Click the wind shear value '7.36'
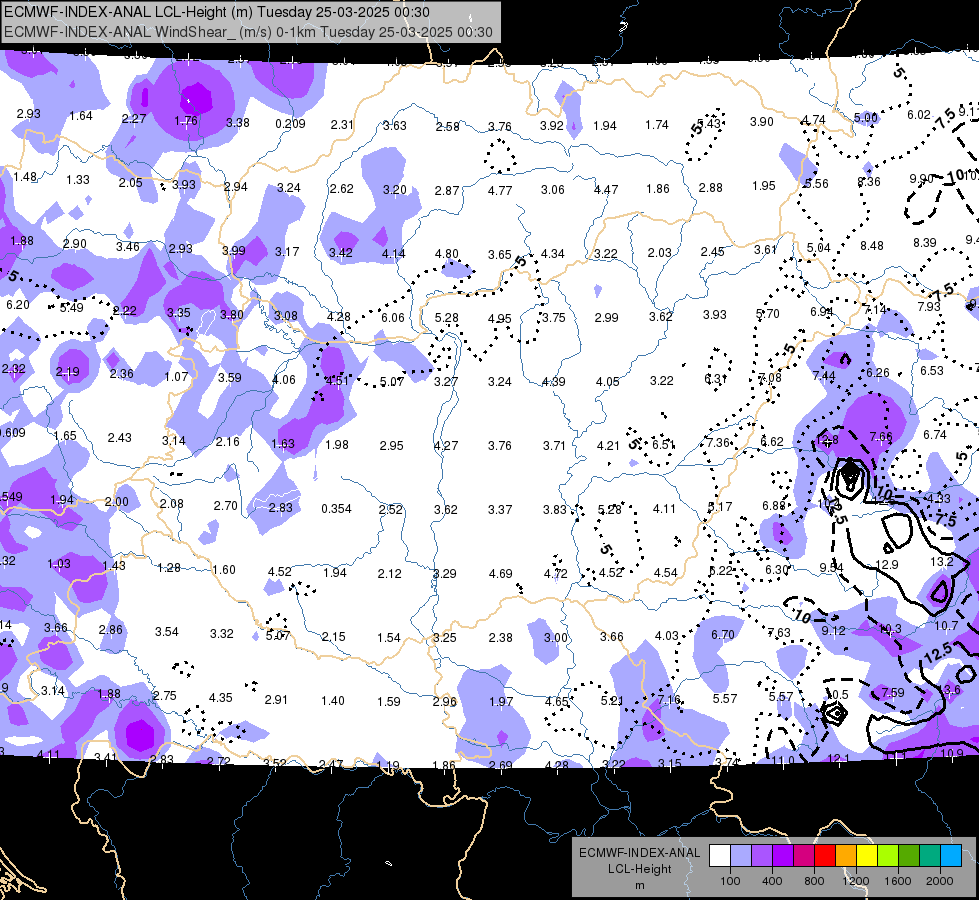Screen dimensions: 979x900 click(x=718, y=442)
